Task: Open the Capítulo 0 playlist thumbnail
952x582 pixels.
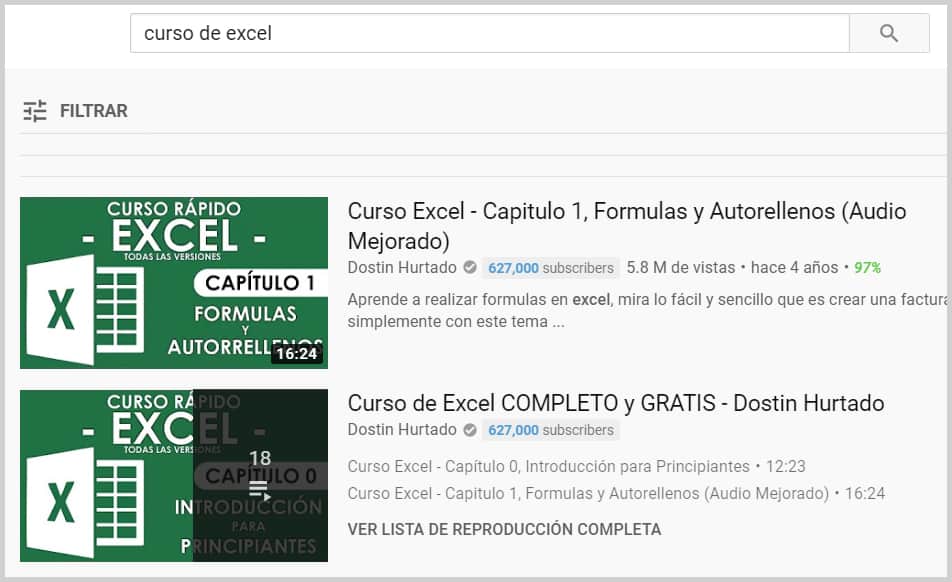Action: tap(174, 475)
